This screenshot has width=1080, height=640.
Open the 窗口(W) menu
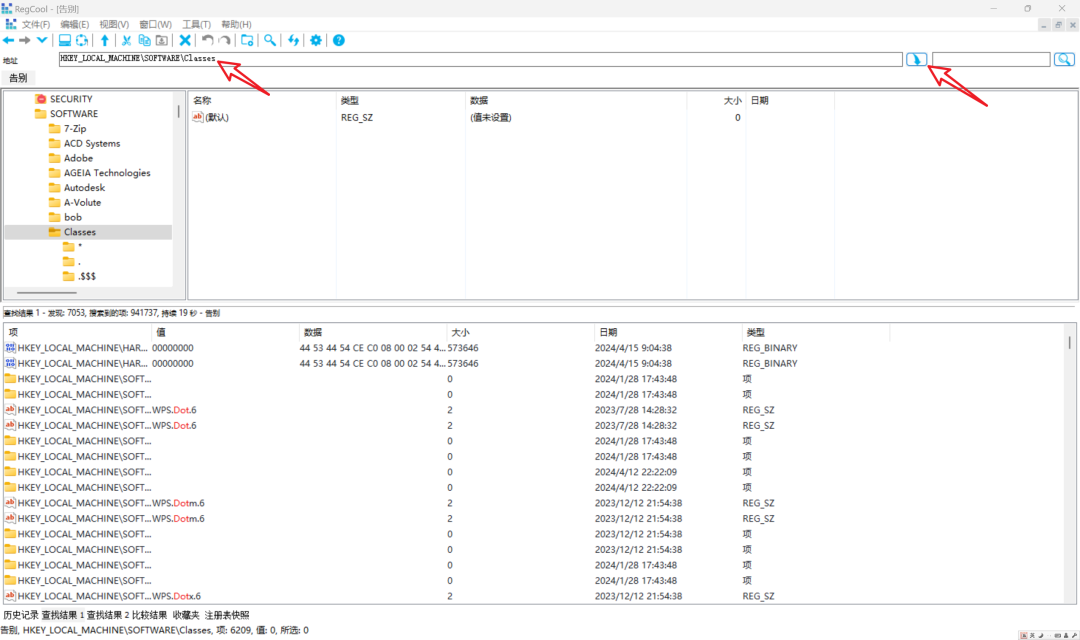click(x=155, y=24)
